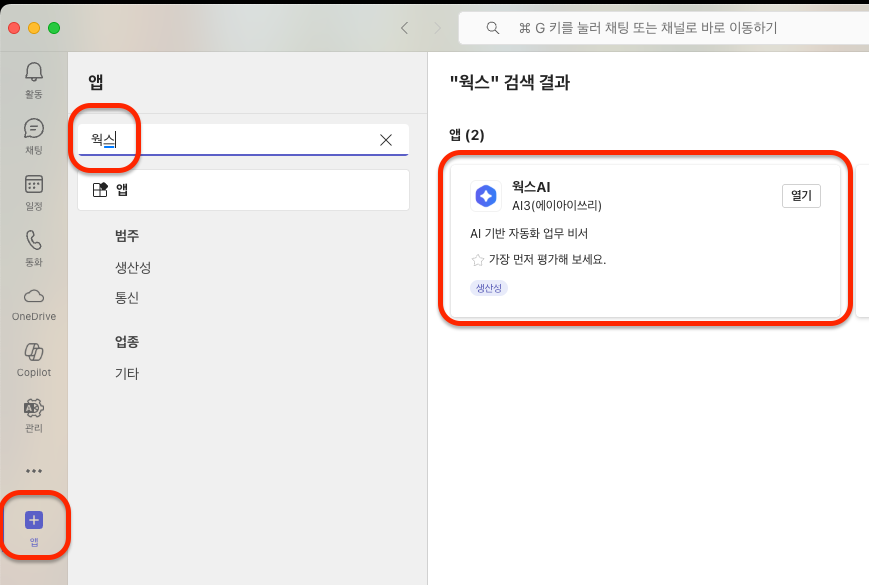Show more apps with ellipsis icon
The height and width of the screenshot is (585, 869).
[x=34, y=471]
